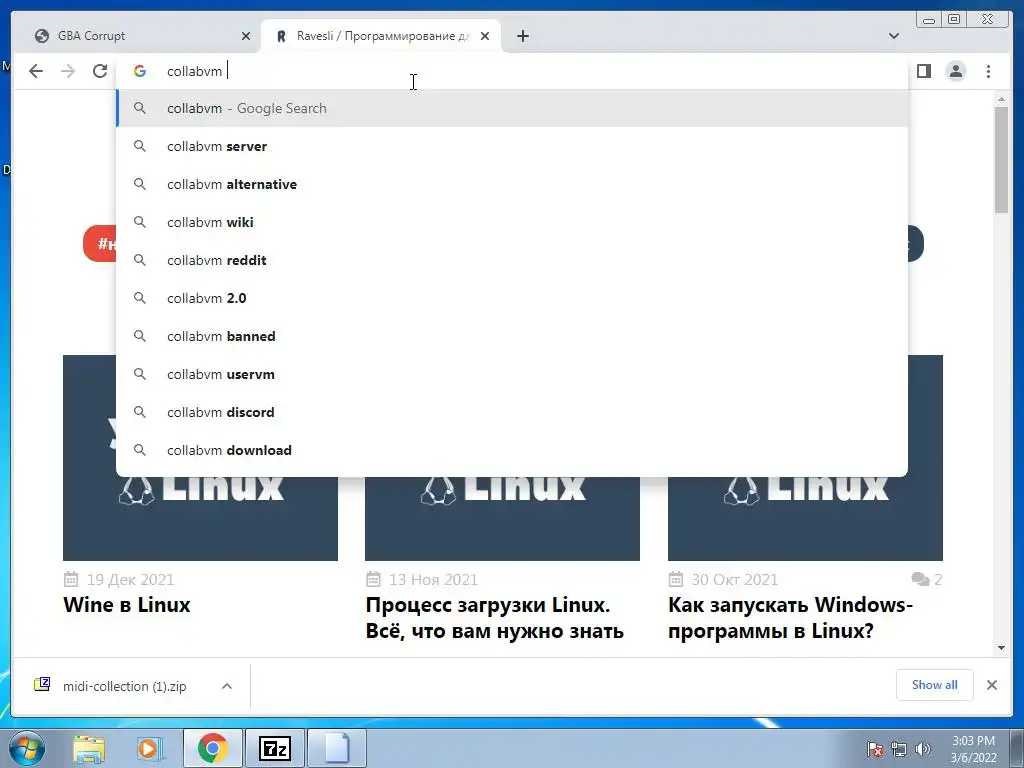This screenshot has width=1024, height=768.
Task: Restore down the Chrome window
Action: pyautogui.click(x=953, y=20)
